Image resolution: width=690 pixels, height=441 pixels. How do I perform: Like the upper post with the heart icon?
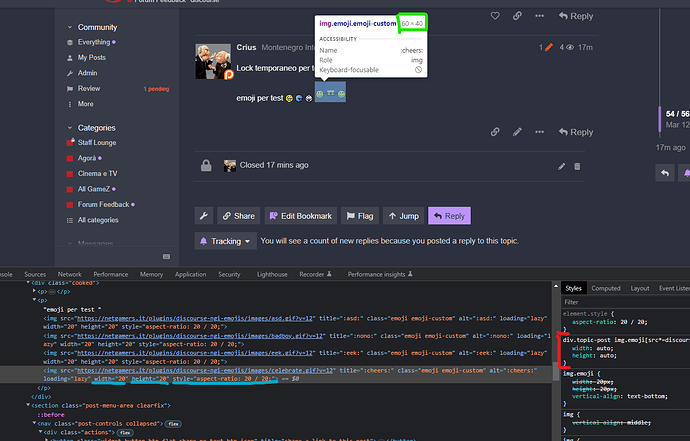tap(495, 16)
